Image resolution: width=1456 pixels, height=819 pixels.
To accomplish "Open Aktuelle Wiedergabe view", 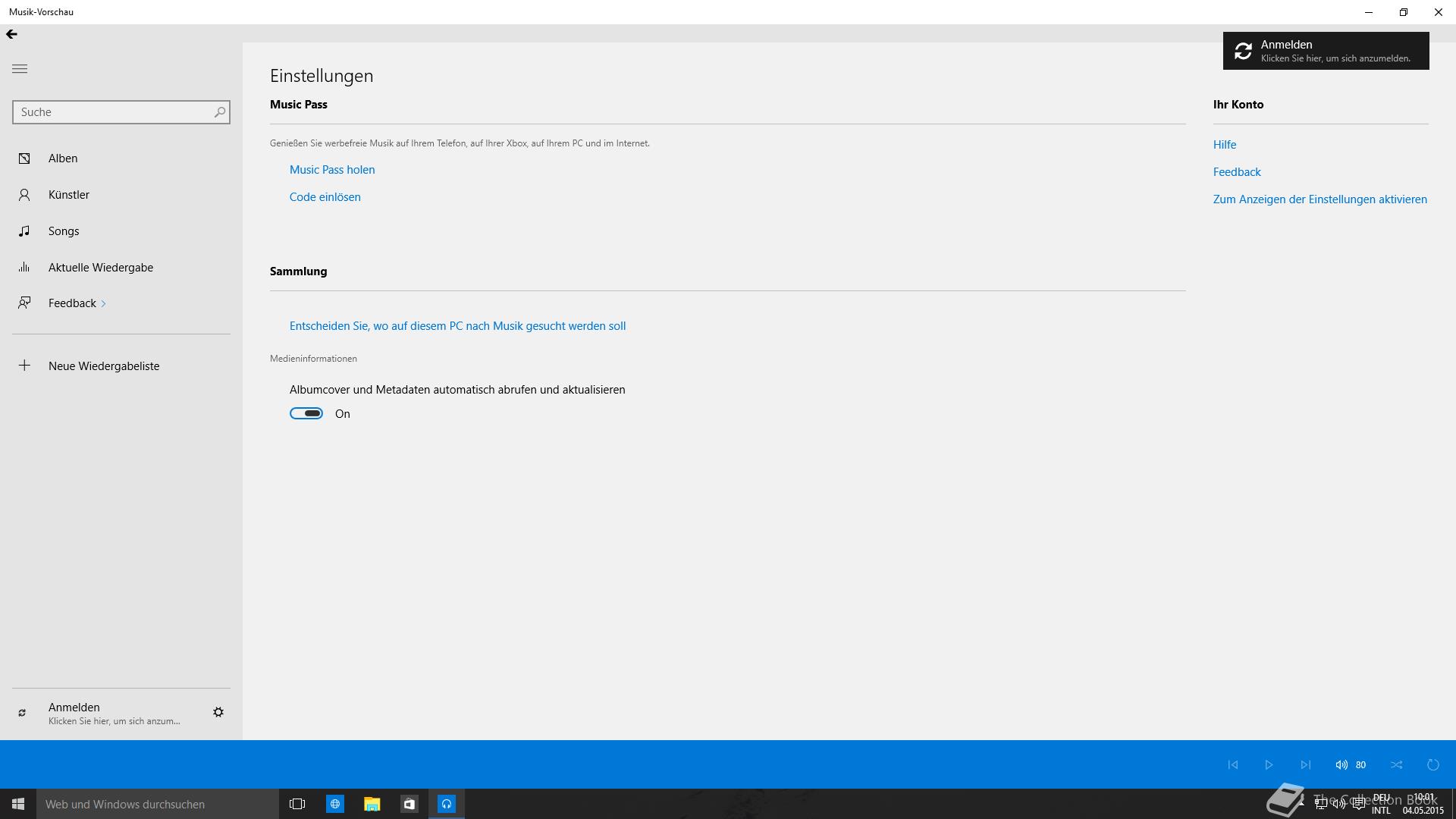I will (121, 268).
